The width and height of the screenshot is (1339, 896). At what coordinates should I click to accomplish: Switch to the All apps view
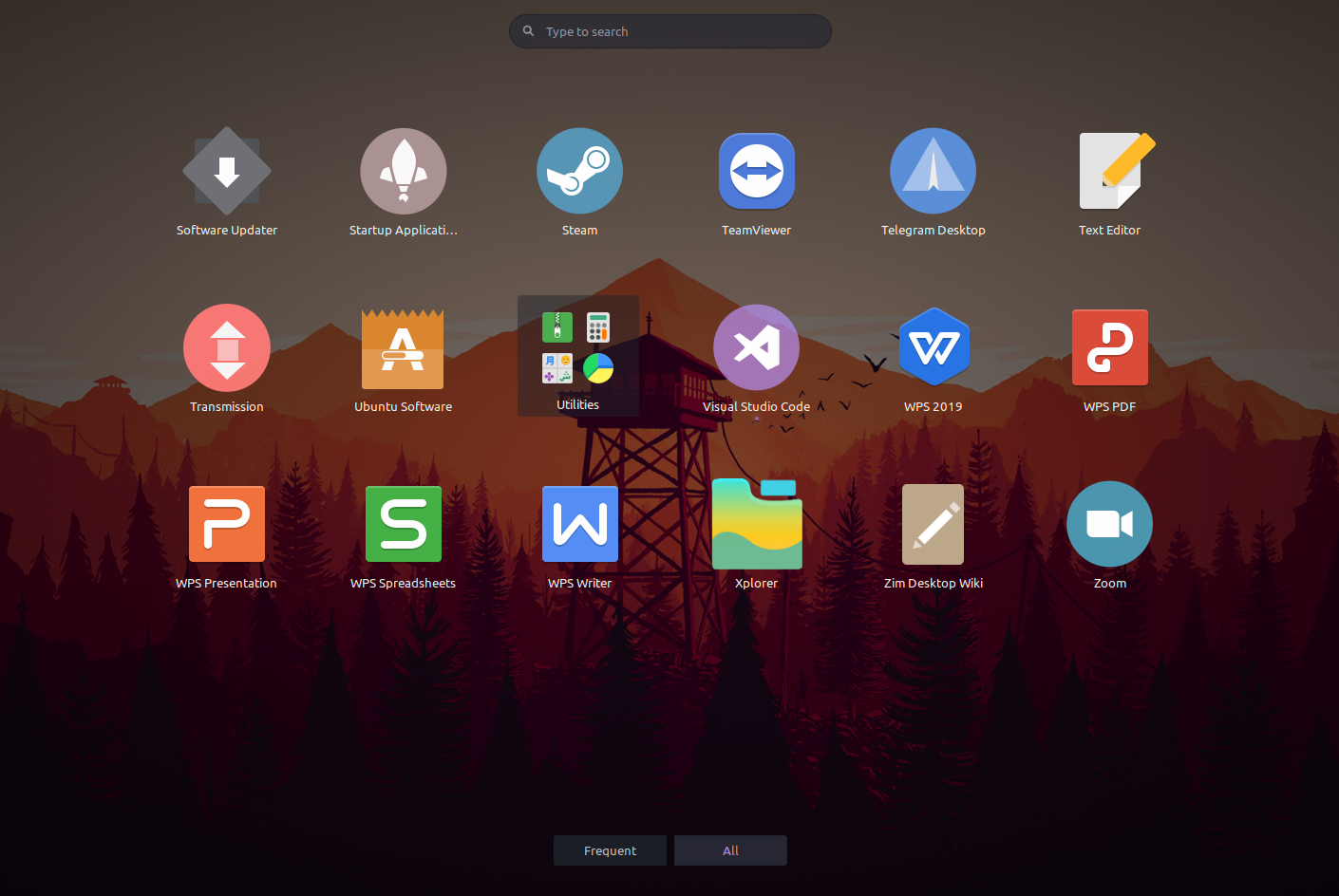point(730,850)
